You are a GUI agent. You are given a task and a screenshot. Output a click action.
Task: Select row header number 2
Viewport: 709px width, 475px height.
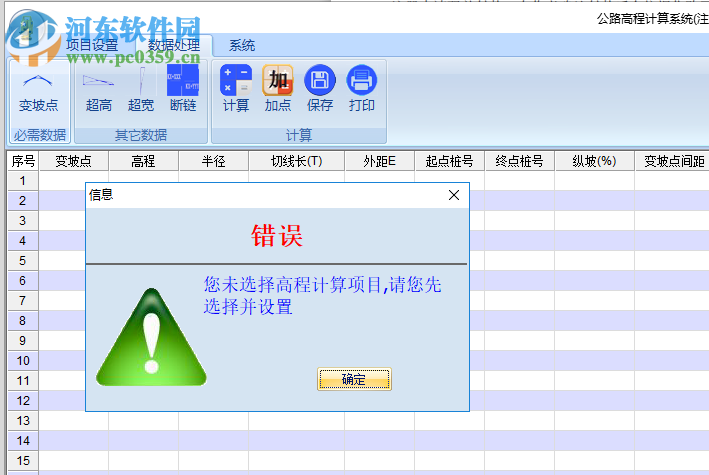click(x=23, y=200)
